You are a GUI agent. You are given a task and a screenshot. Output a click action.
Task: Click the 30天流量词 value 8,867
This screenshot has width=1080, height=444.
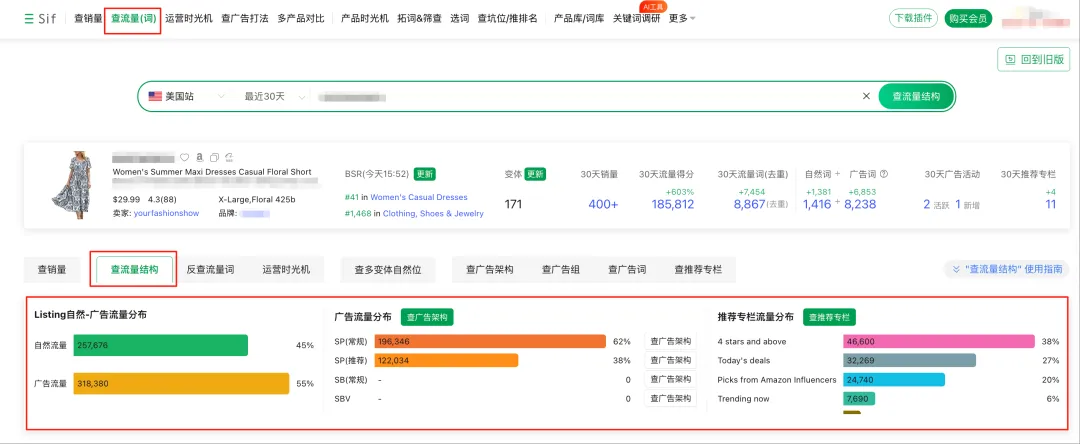pyautogui.click(x=751, y=204)
